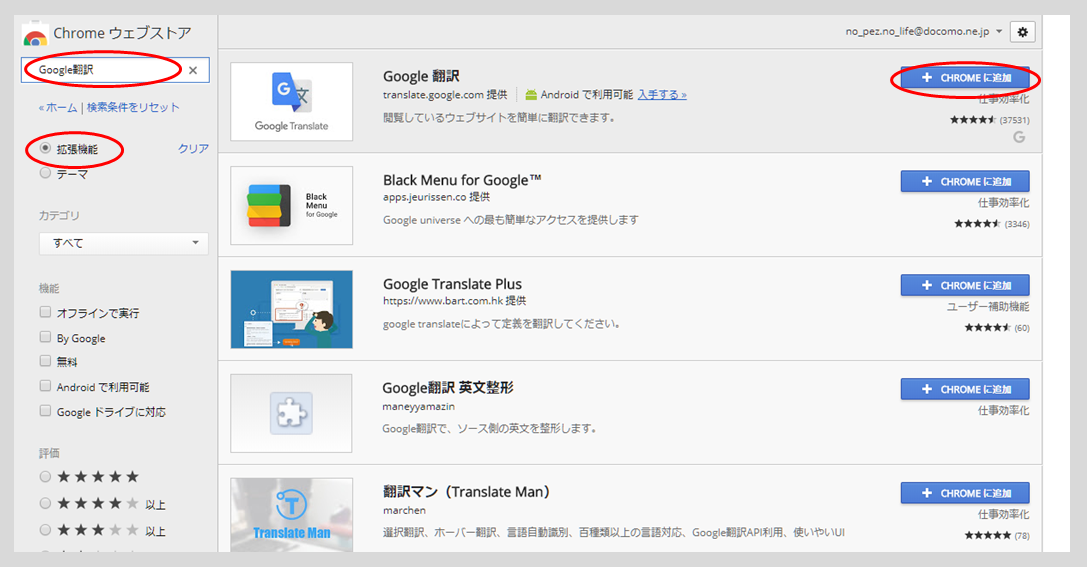Add Black Menu for Google to Chrome

point(965,182)
